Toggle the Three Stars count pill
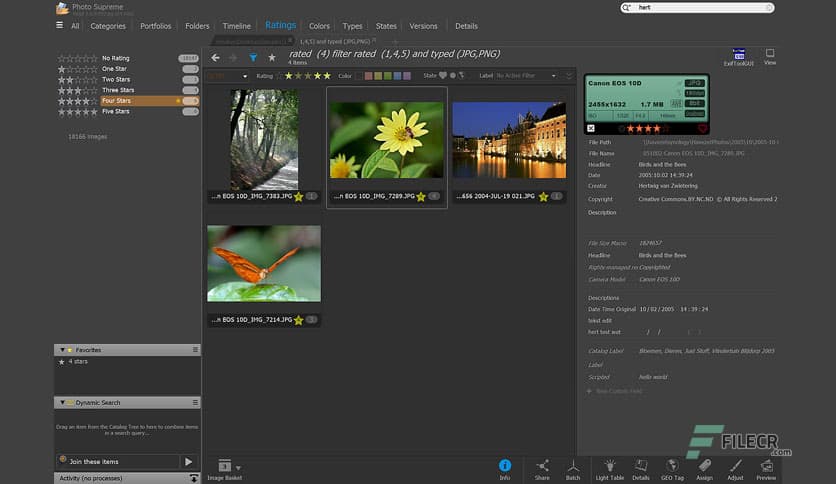 pyautogui.click(x=190, y=90)
